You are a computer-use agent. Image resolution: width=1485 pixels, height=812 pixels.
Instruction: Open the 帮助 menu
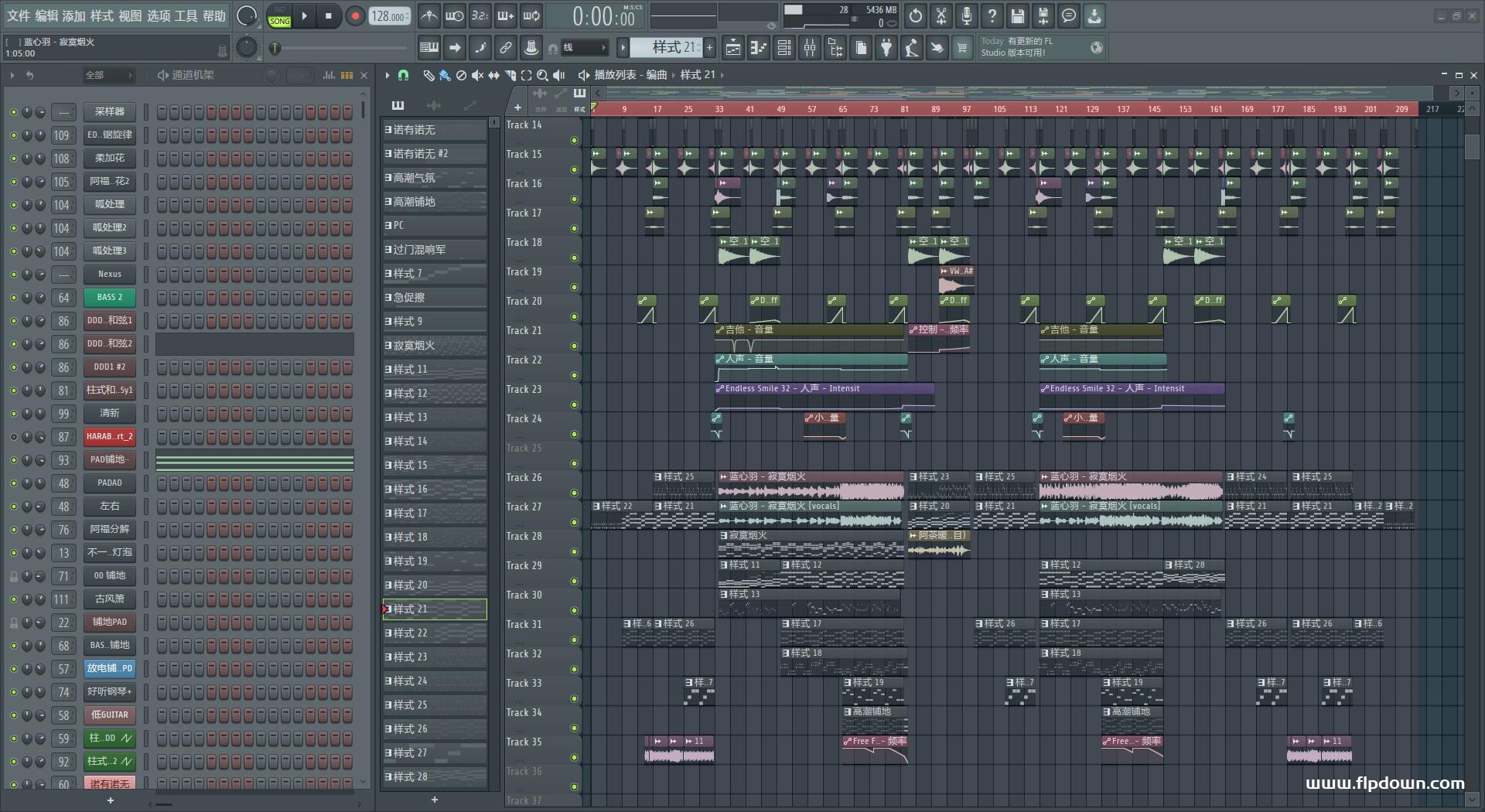coord(214,15)
